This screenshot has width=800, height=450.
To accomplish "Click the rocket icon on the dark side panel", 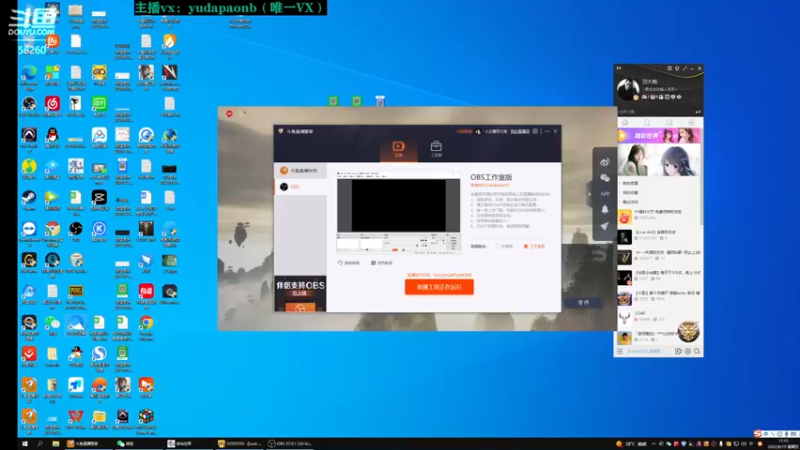I will point(605,226).
